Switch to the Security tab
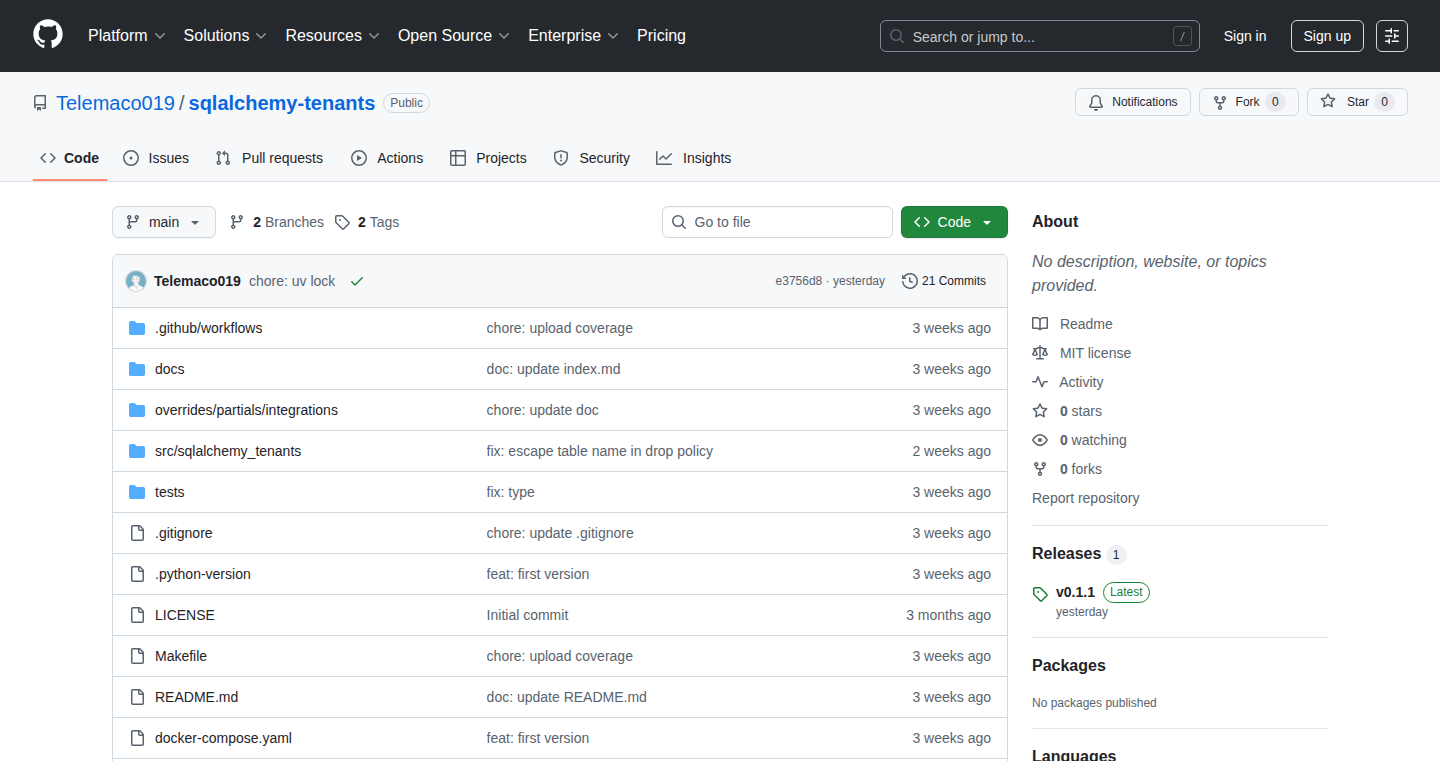 (x=592, y=158)
